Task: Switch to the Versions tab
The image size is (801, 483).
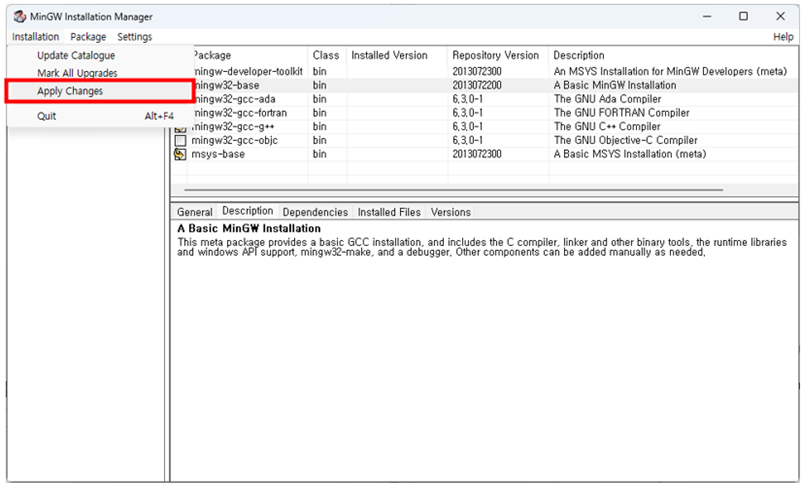Action: 451,212
